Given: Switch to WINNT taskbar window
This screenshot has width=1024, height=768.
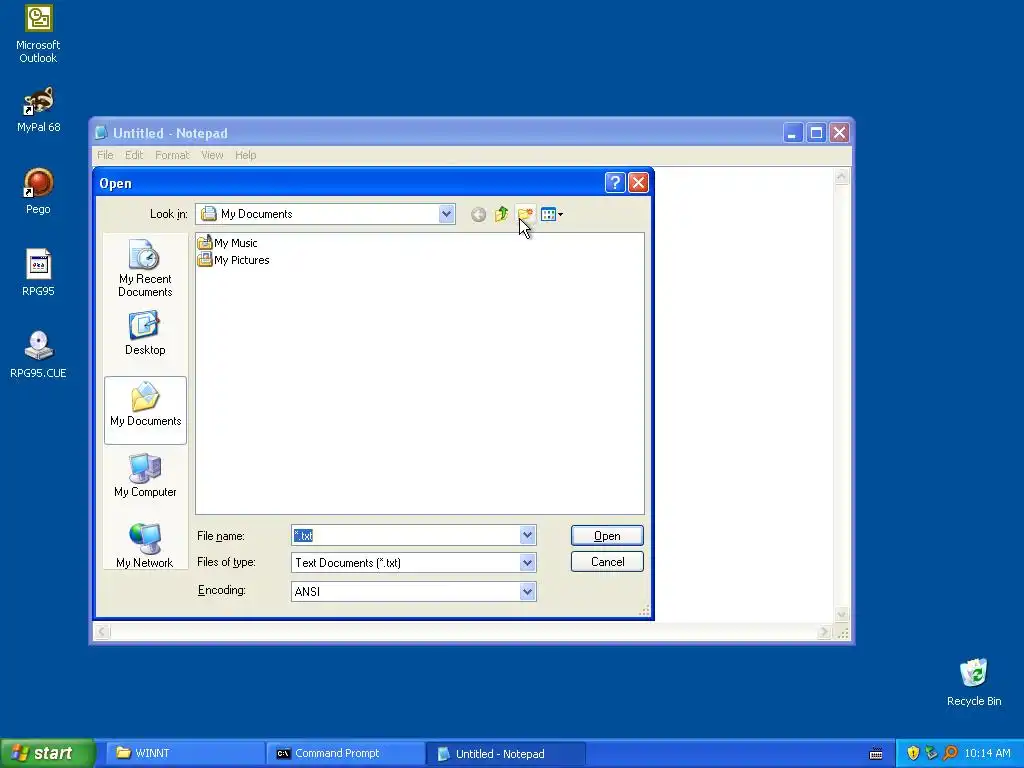Looking at the screenshot, I should click(184, 753).
